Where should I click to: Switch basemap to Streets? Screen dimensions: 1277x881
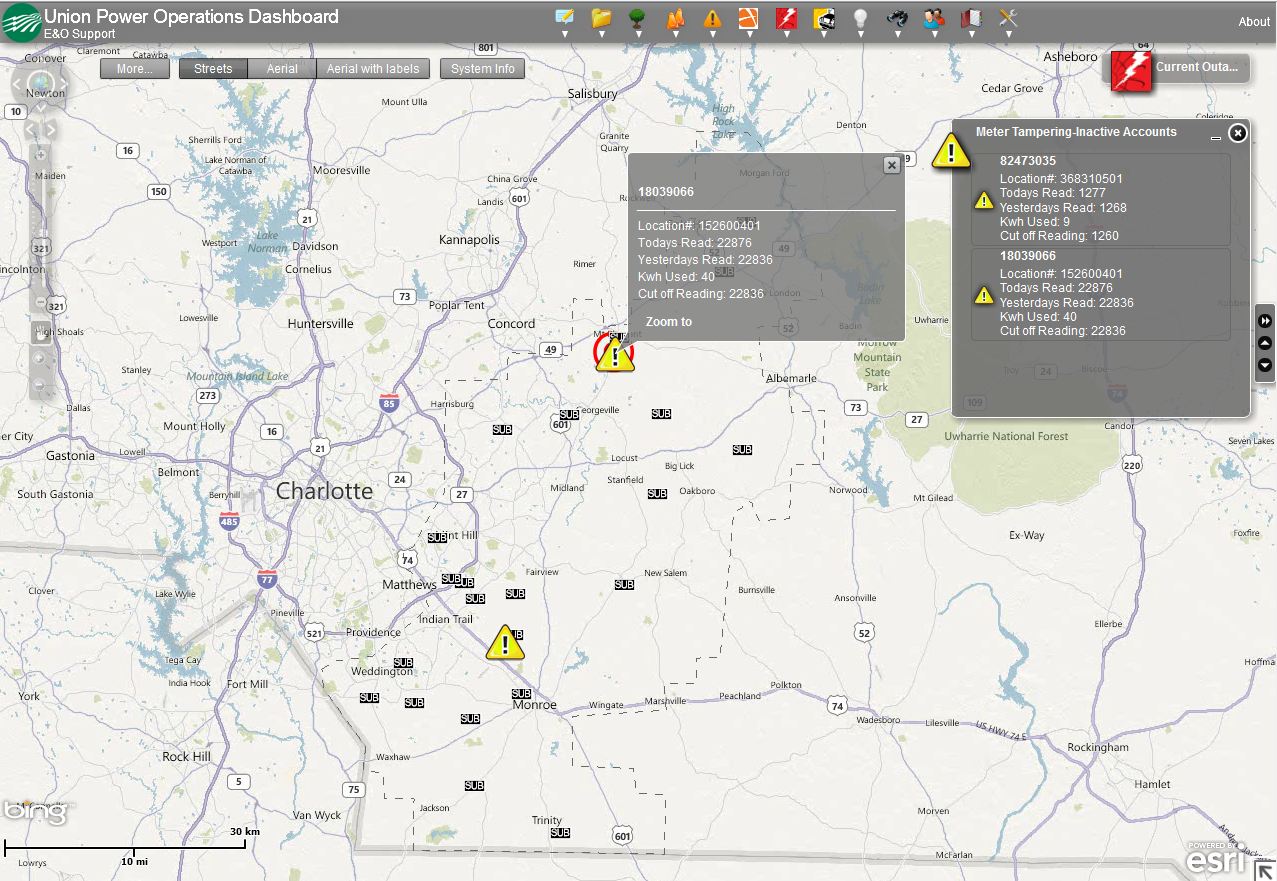point(213,69)
